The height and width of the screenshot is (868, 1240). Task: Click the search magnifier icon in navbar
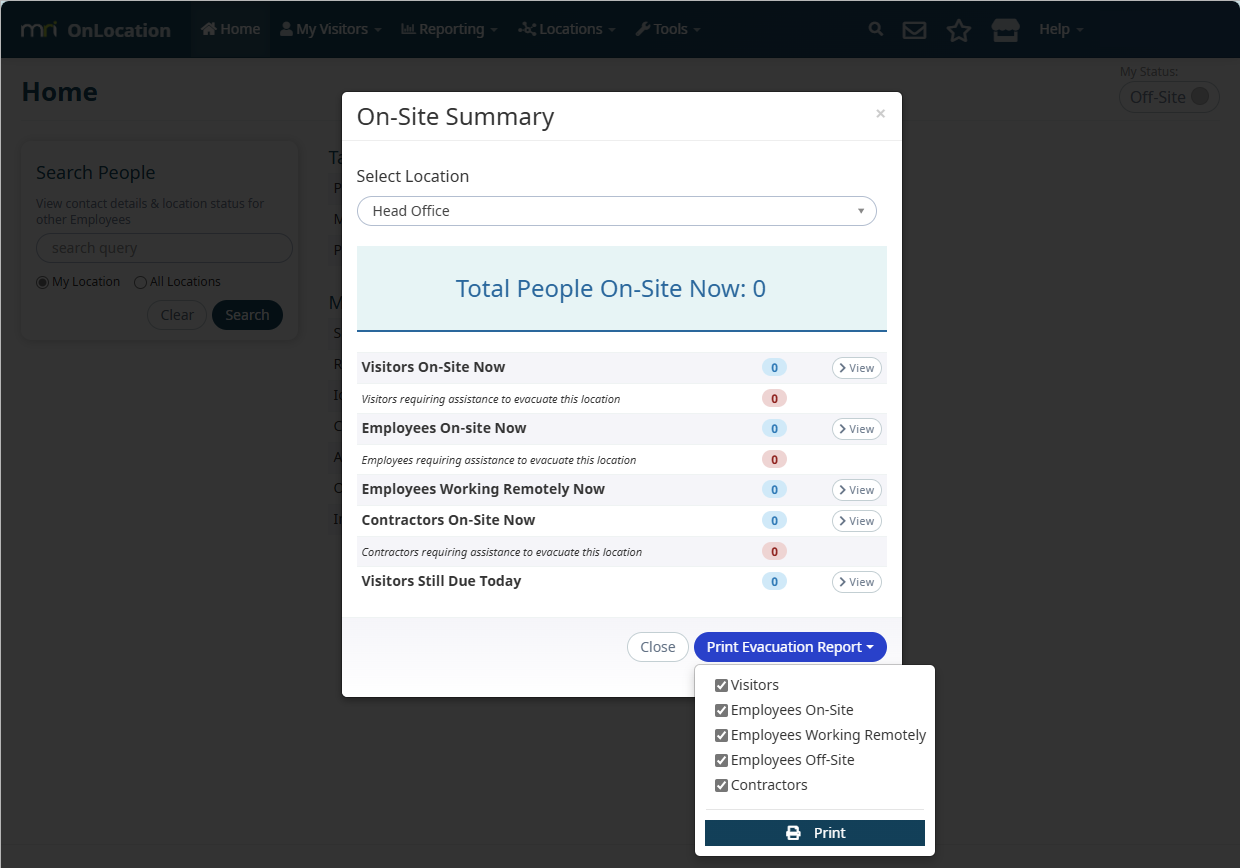(876, 30)
